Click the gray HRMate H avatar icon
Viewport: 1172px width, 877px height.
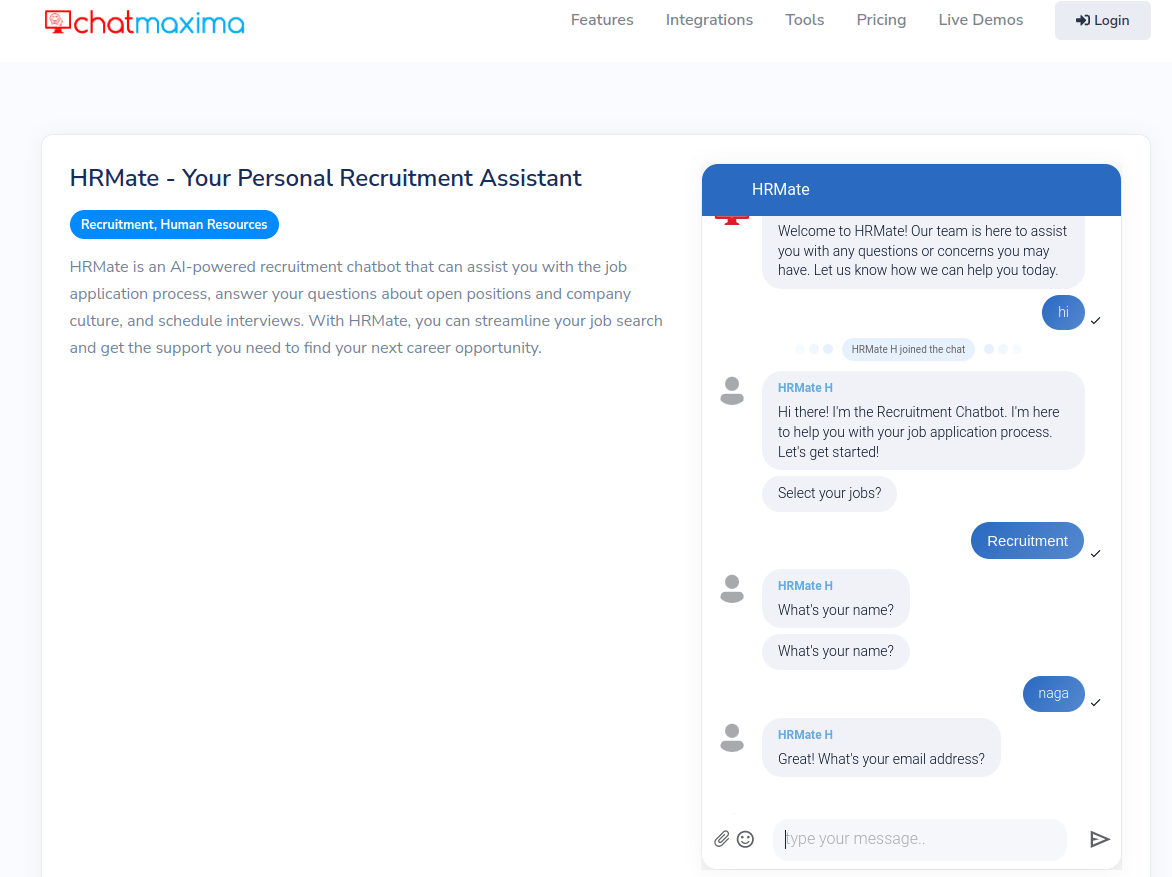(732, 390)
